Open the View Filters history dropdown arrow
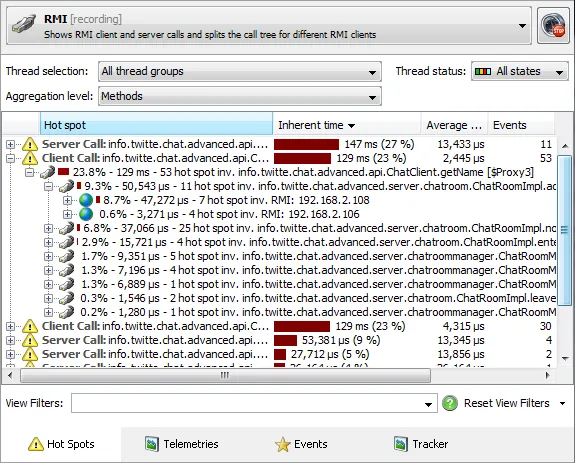 click(x=428, y=404)
